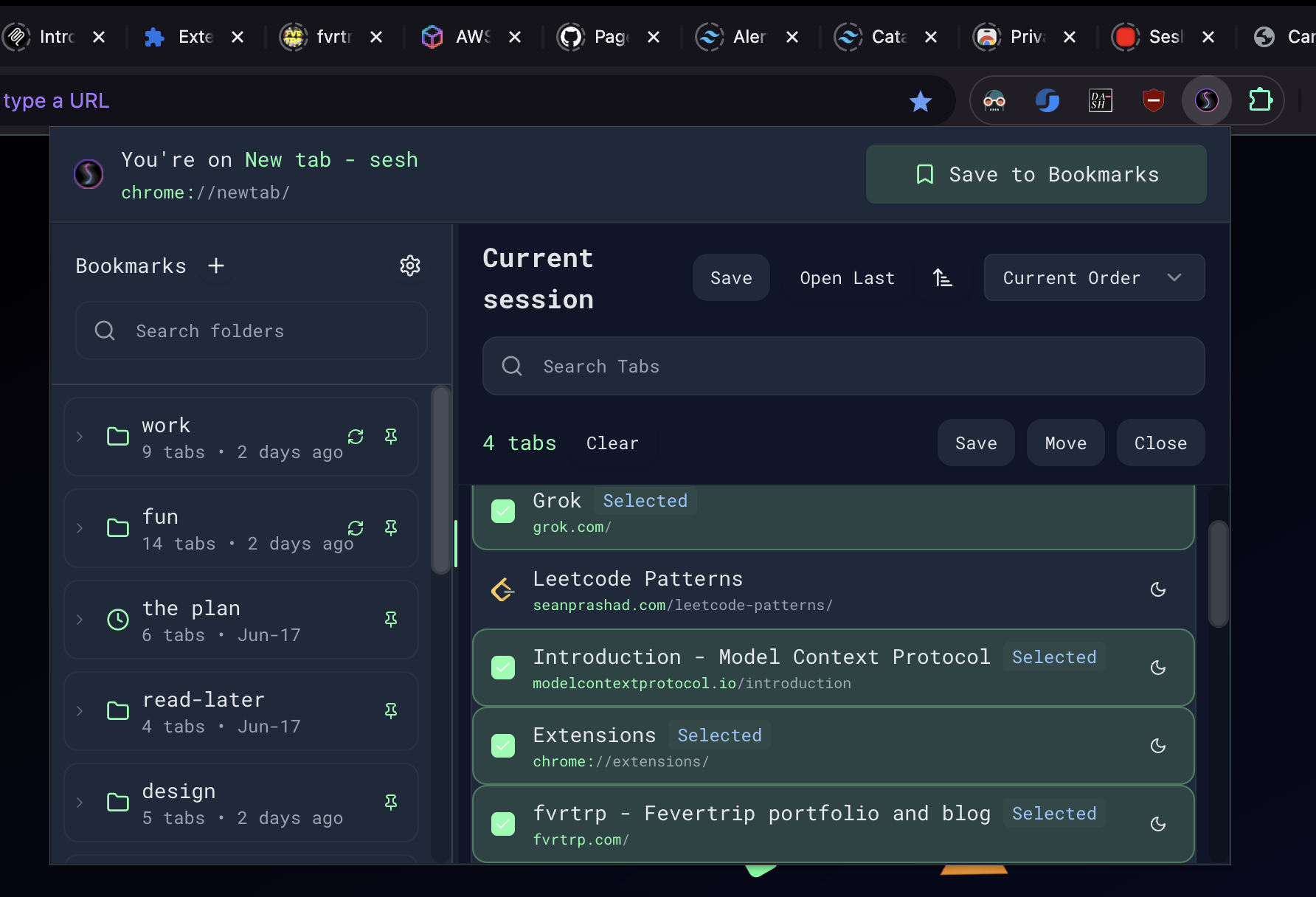Screen dimensions: 1316x897
Task: Expand the the plan folder chevron
Action: click(80, 620)
